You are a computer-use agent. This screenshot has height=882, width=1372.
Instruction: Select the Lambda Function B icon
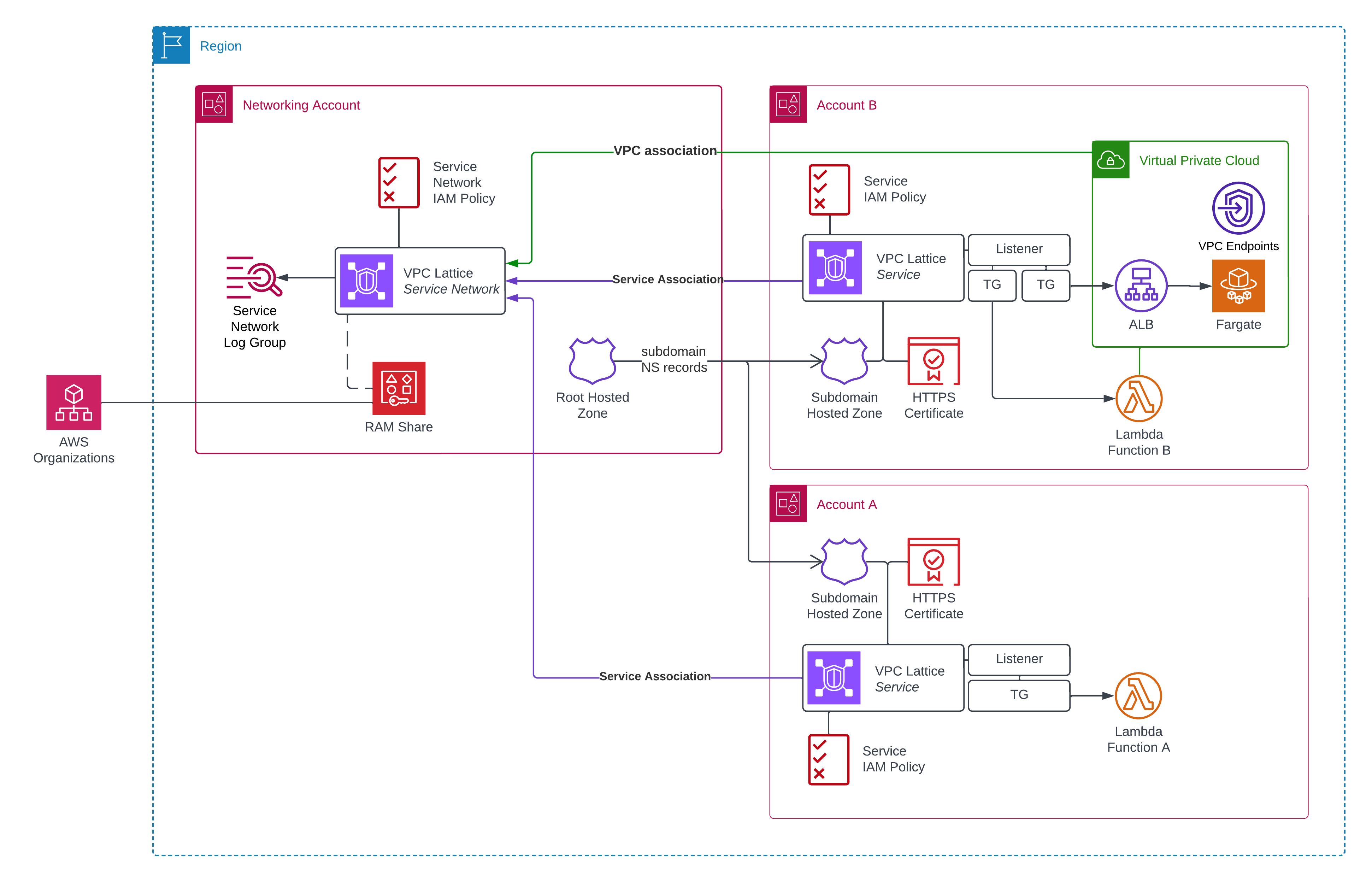click(x=1139, y=399)
